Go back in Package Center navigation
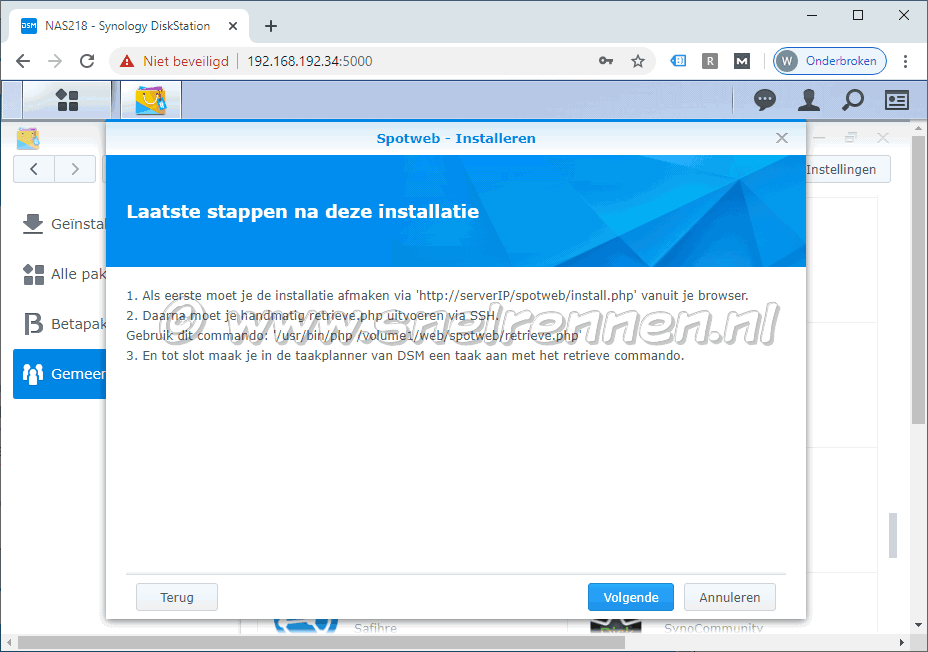928x652 pixels. [34, 169]
